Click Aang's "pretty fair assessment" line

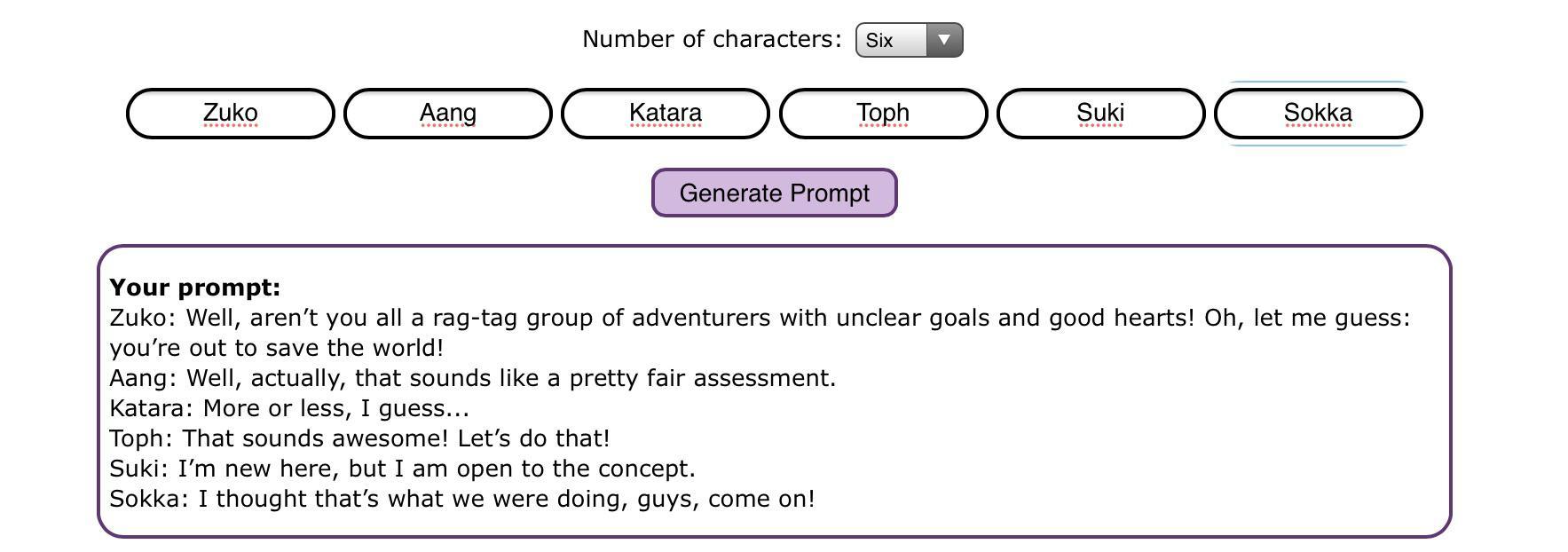(472, 378)
